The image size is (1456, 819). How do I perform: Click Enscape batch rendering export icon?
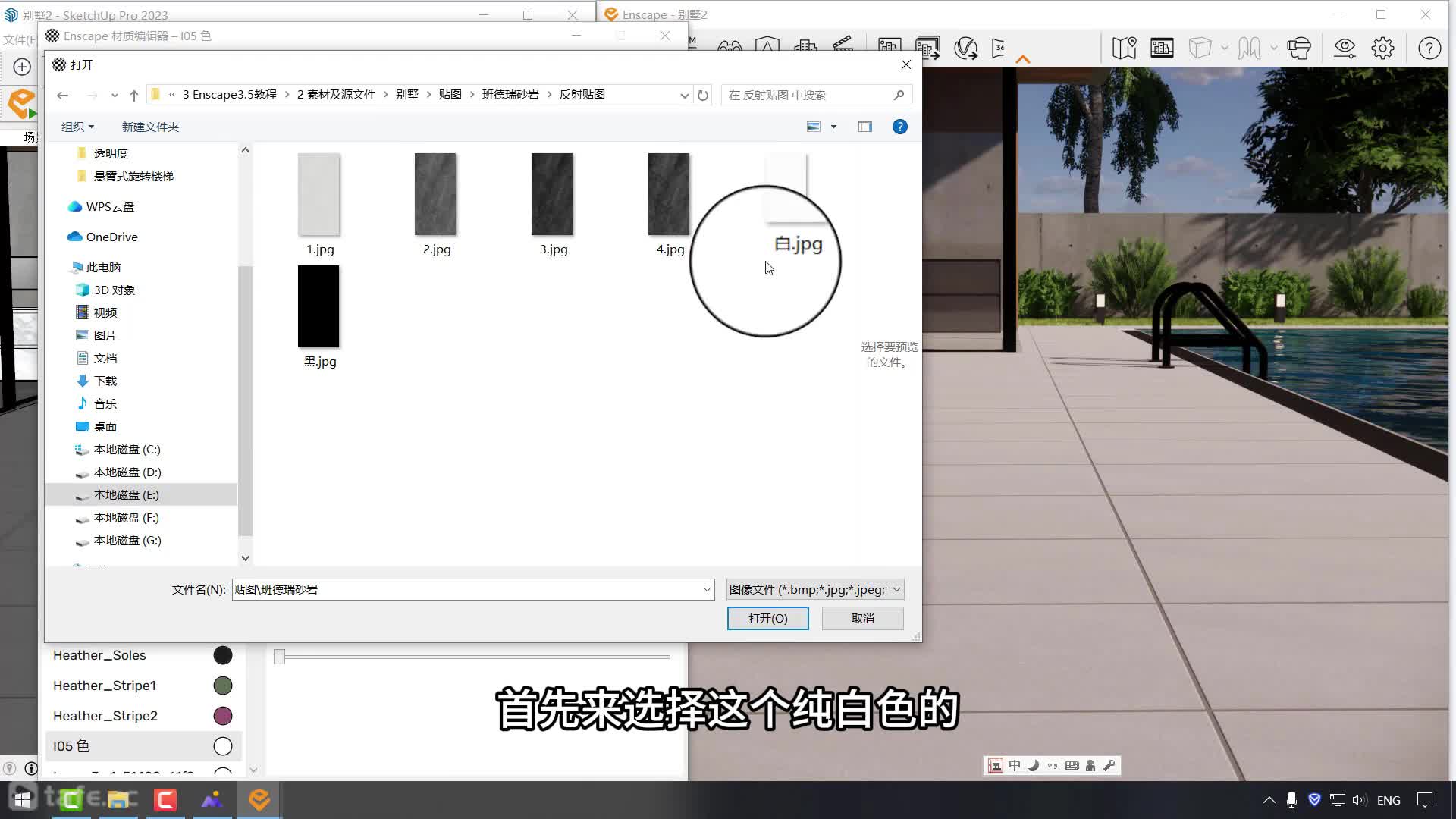click(x=927, y=48)
